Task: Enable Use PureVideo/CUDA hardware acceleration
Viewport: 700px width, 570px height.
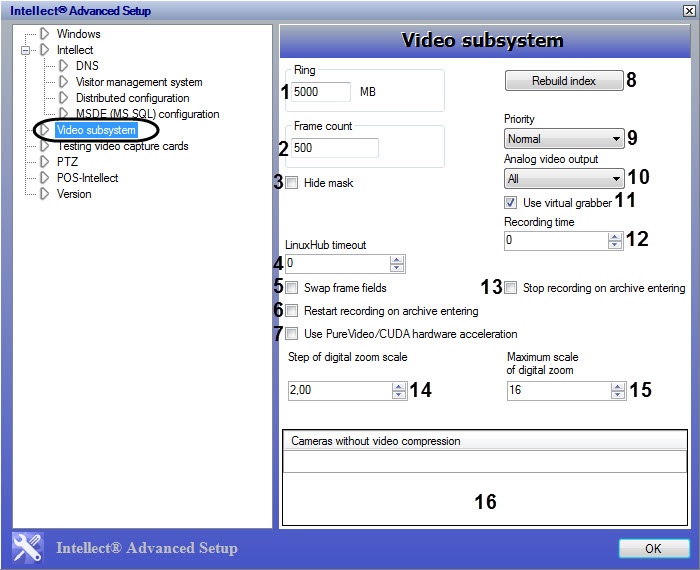Action: 292,333
